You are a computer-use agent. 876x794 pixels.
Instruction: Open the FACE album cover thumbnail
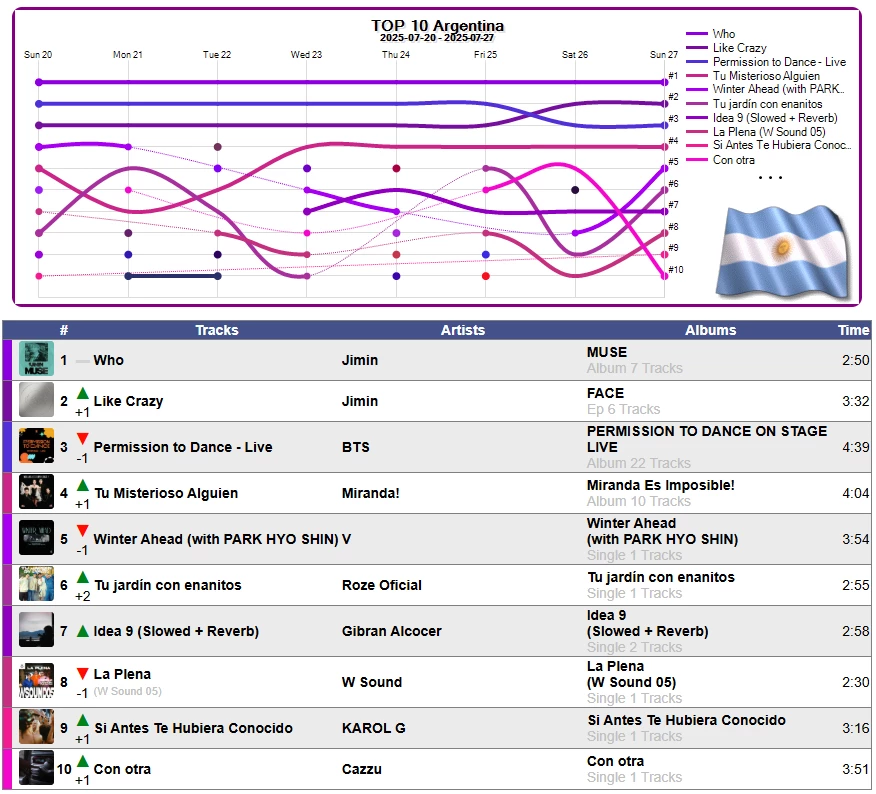click(36, 400)
